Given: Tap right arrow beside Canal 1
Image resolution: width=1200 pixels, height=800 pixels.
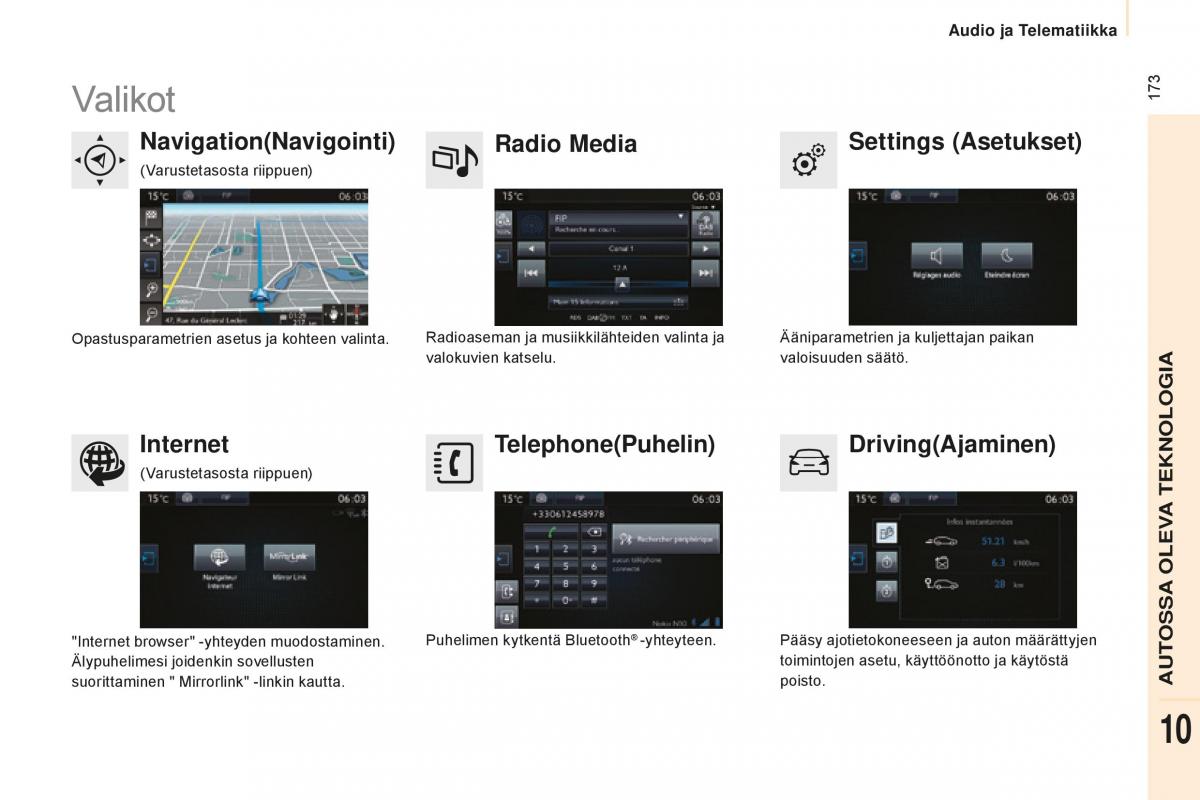Looking at the screenshot, I should point(706,248).
